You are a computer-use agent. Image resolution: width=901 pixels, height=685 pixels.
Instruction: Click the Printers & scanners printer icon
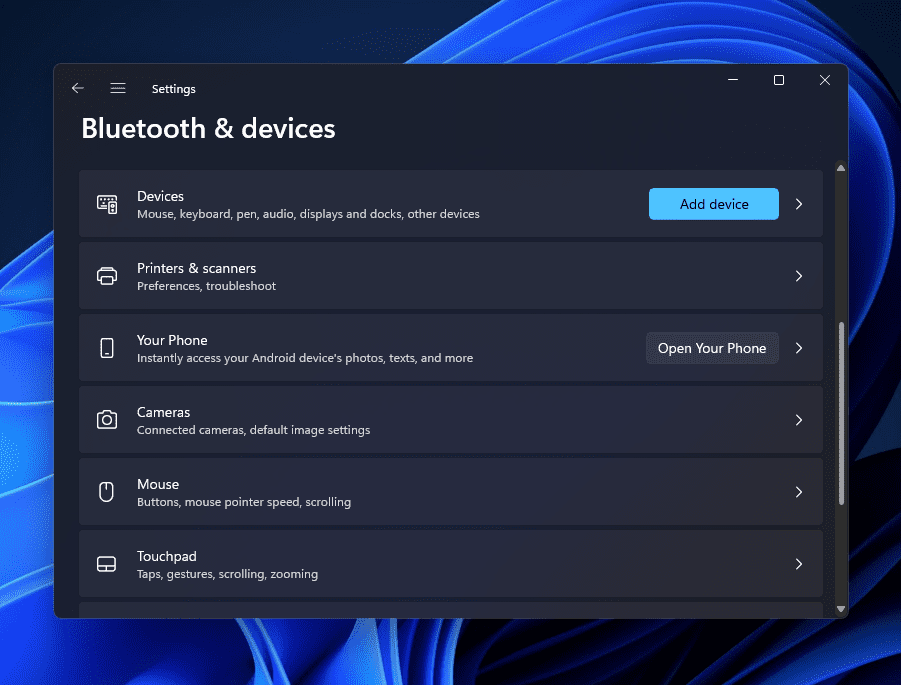pyautogui.click(x=107, y=276)
